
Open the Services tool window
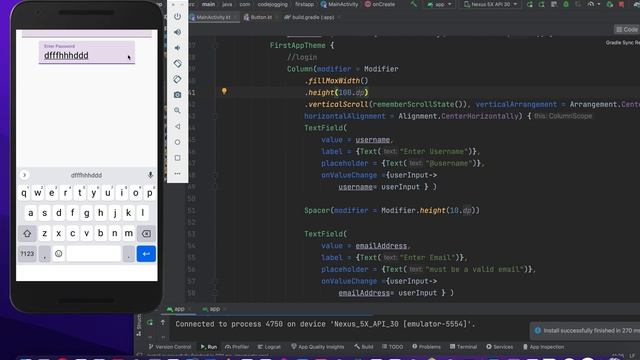(x=500, y=347)
